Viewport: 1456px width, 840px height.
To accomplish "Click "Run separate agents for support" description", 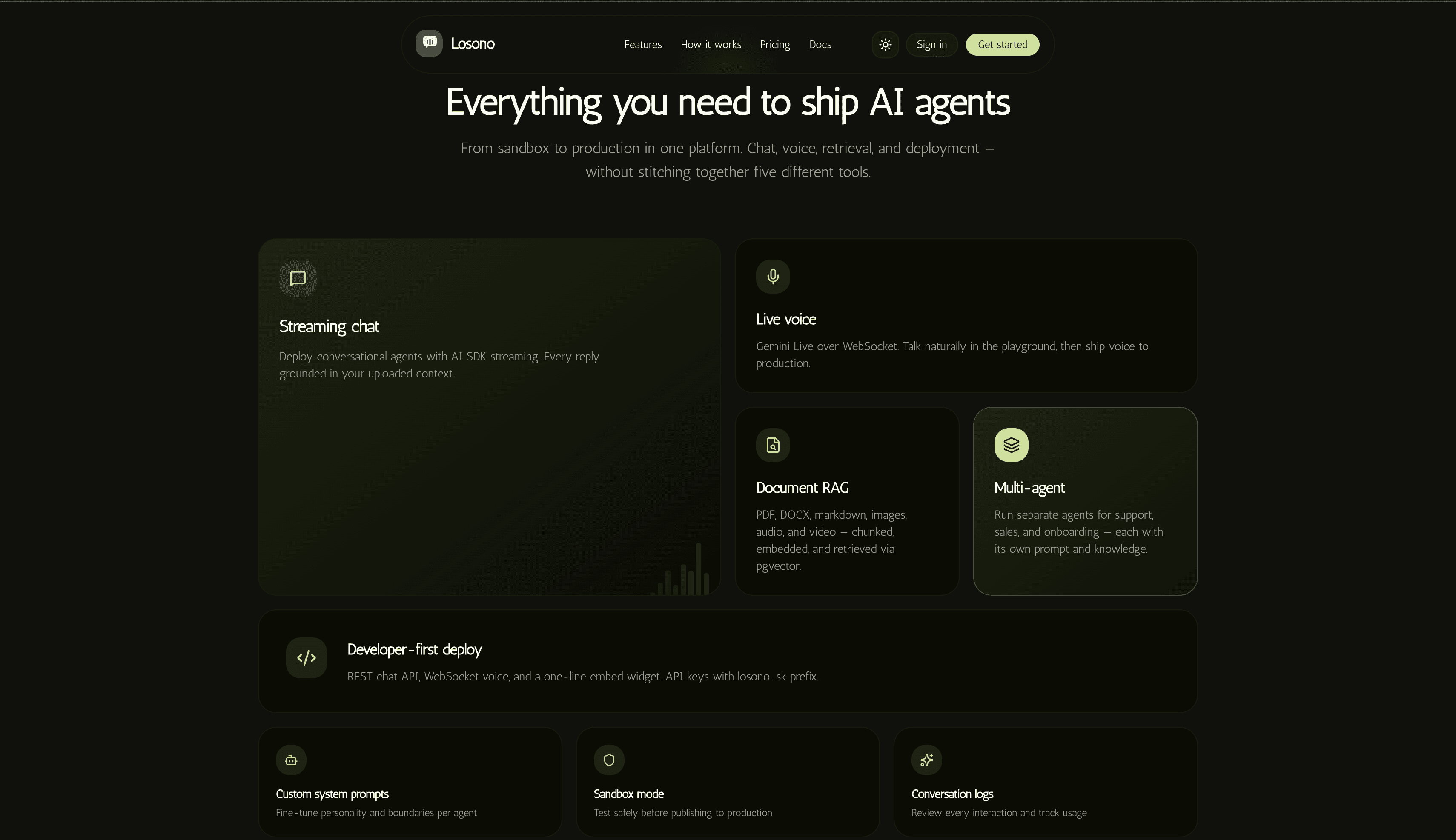I will pos(1078,532).
